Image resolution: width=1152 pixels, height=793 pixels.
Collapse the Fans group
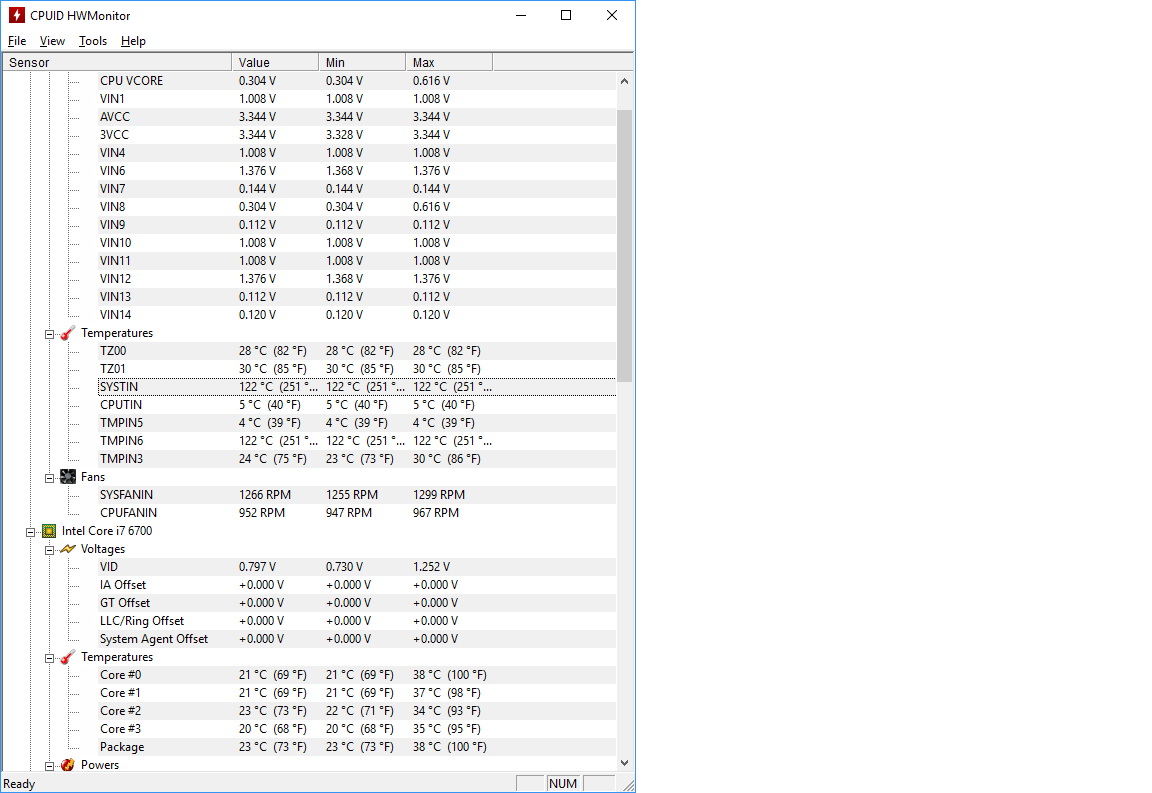coord(49,478)
